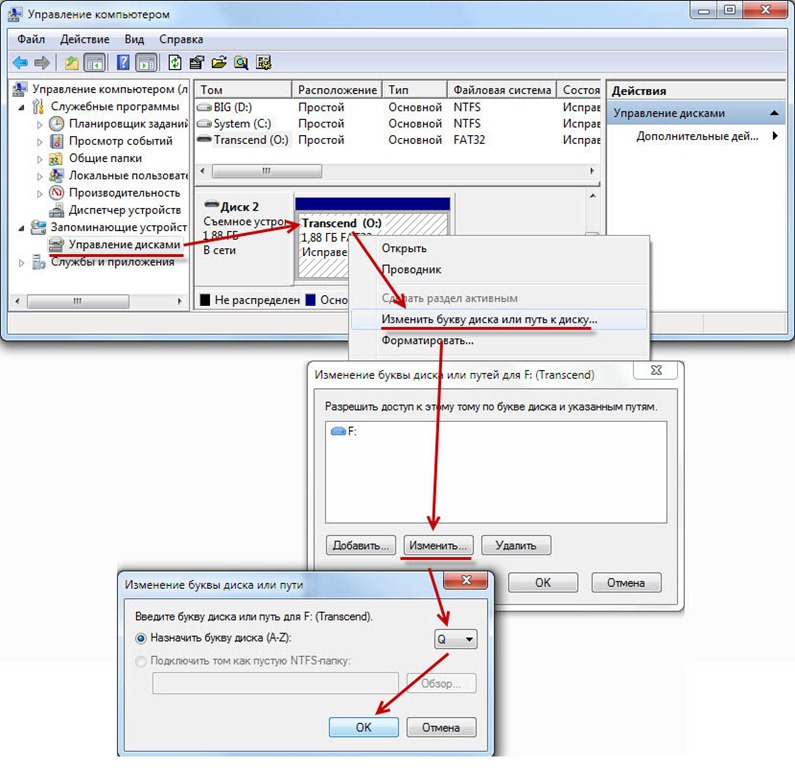Expand the 'Службы и приложения' tree node
This screenshot has height=768, width=795.
23,262
